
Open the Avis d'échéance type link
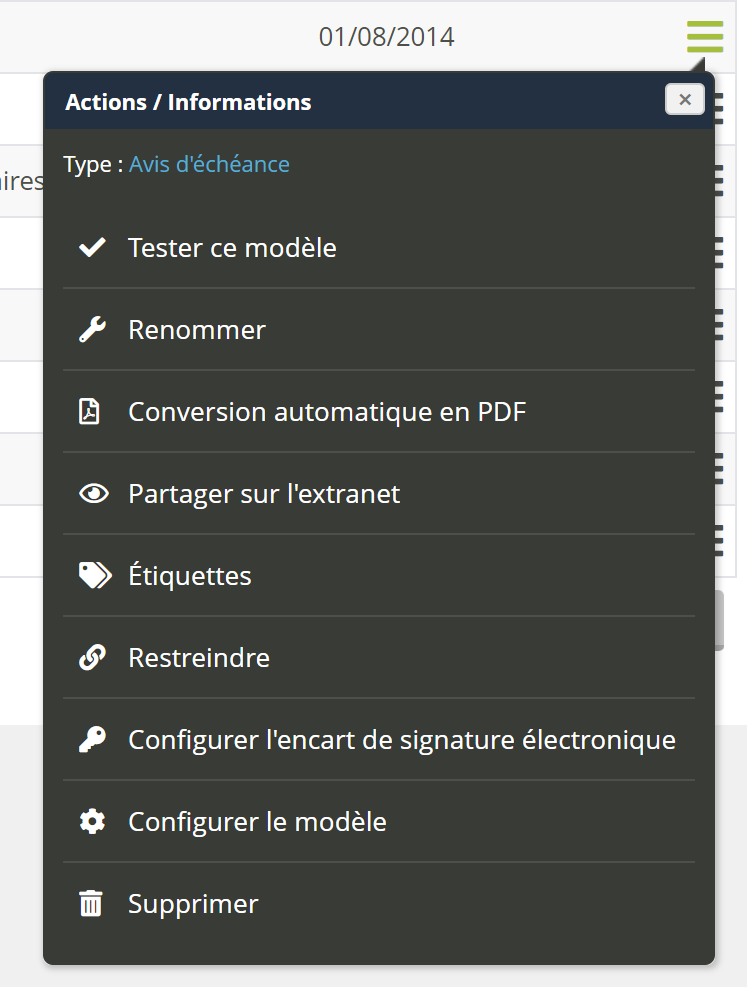point(209,164)
